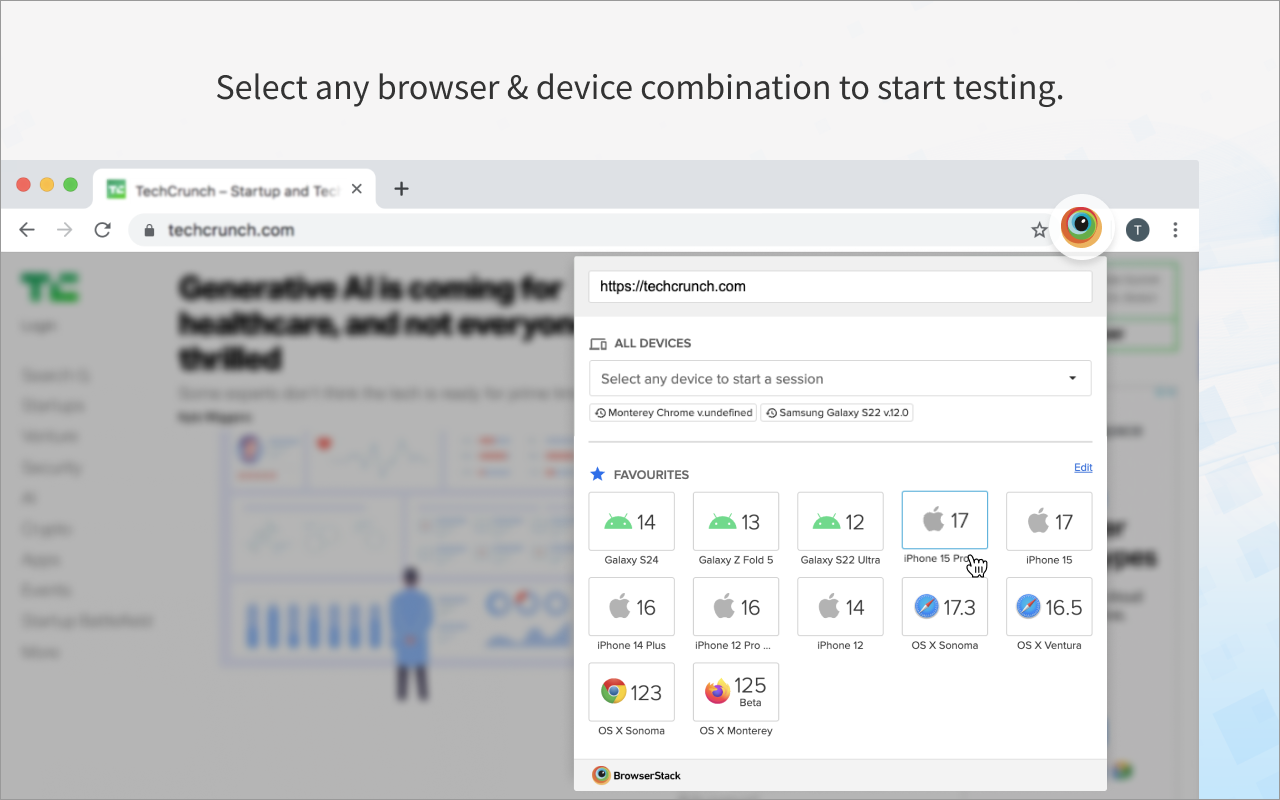Start Chrome 123 on OS X Sonoma
This screenshot has width=1280, height=800.
point(631,692)
